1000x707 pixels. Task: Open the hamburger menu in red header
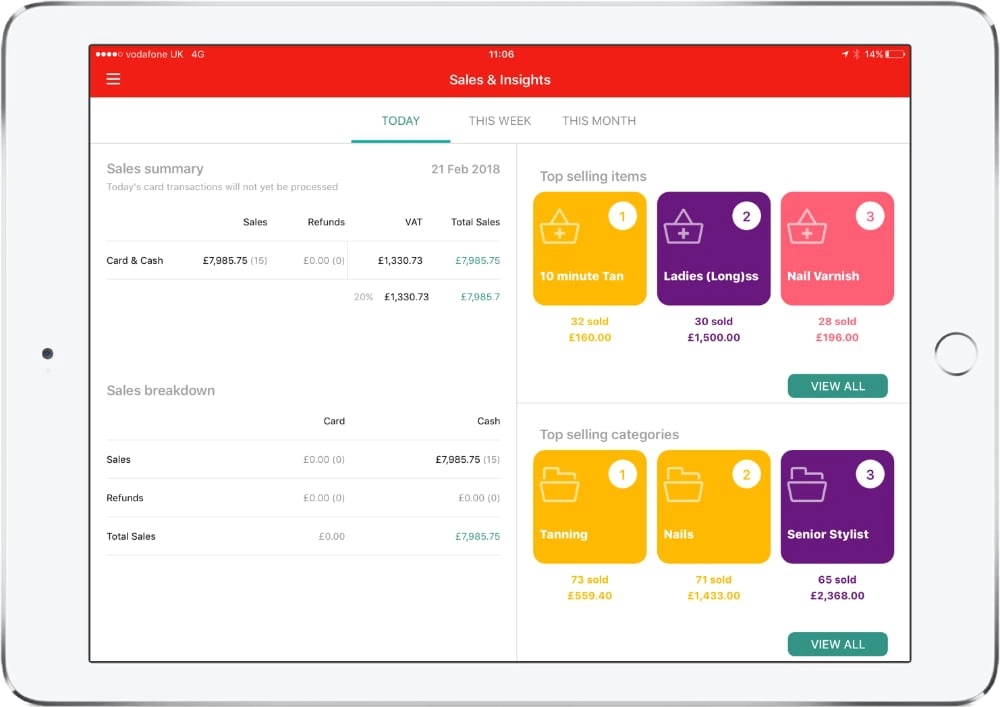click(x=113, y=79)
